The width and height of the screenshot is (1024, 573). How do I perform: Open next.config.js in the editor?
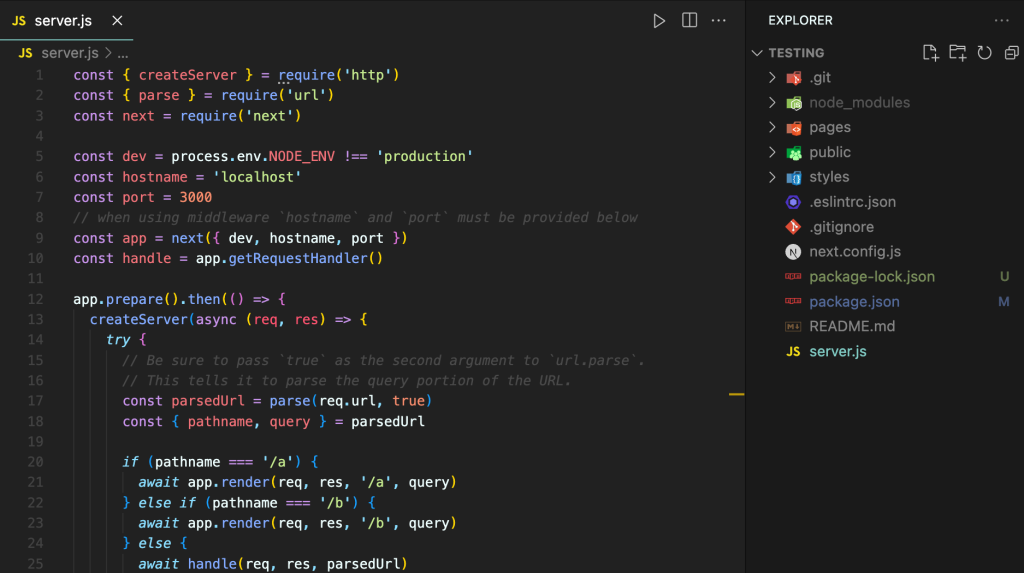pos(855,252)
